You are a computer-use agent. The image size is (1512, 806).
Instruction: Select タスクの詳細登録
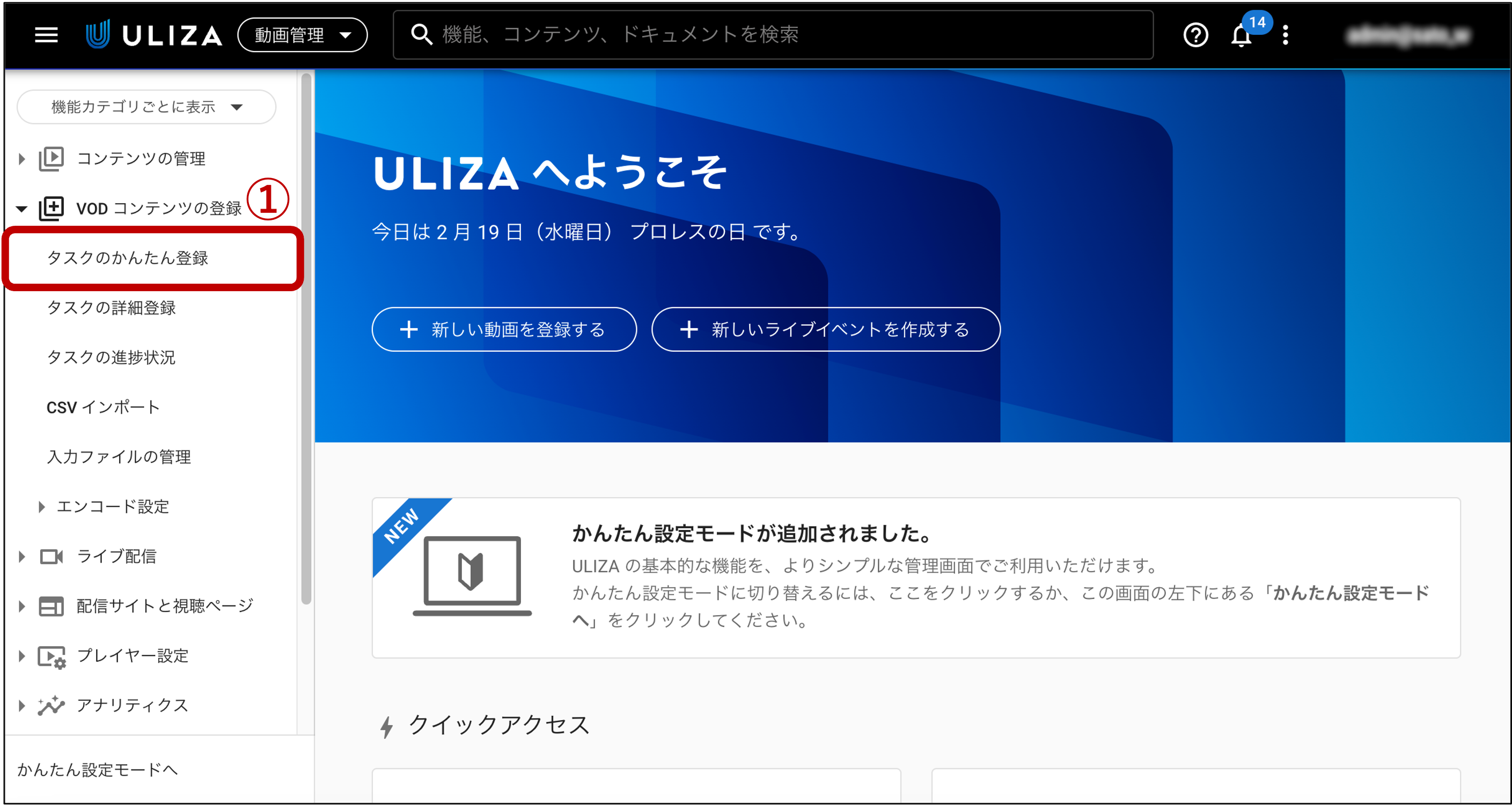click(111, 308)
